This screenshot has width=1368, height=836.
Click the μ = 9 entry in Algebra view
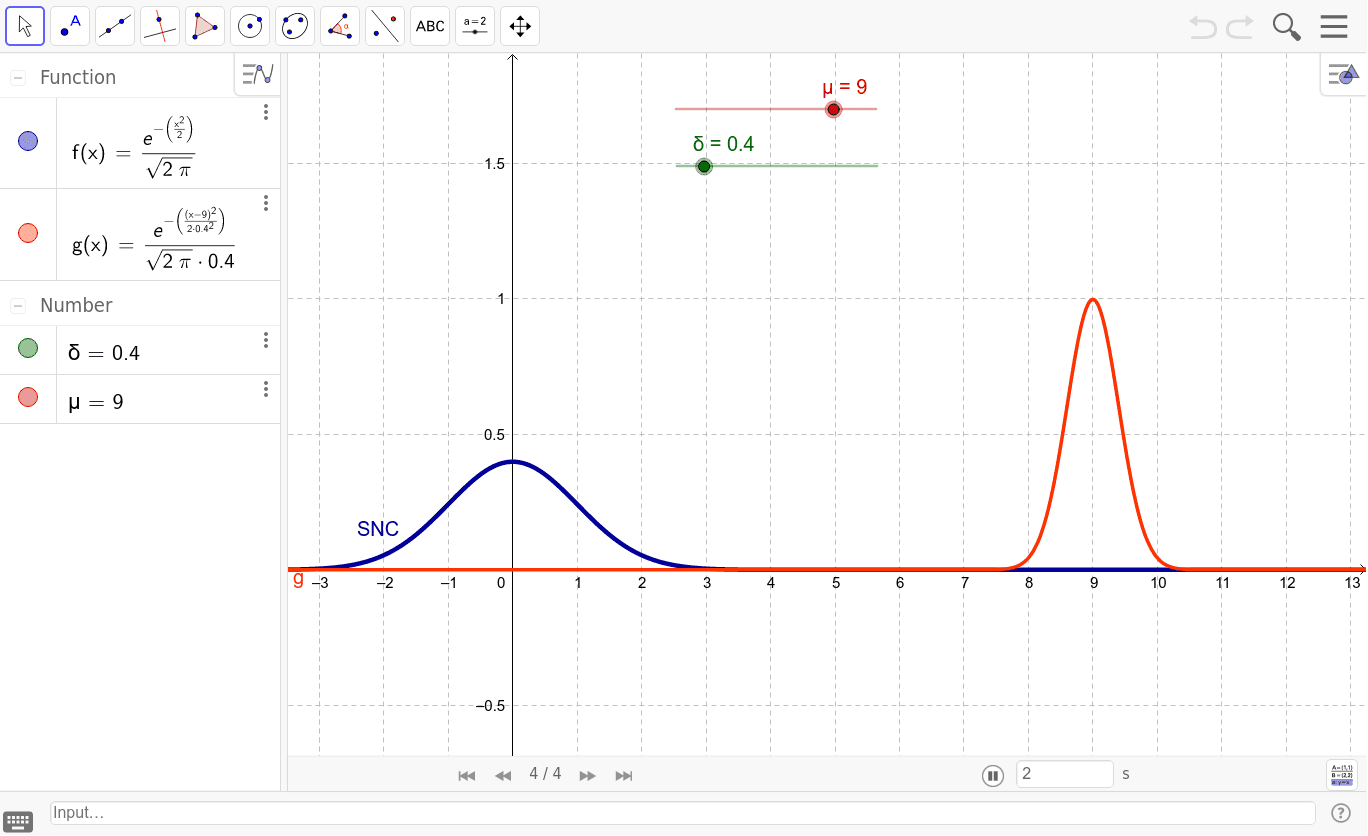point(96,402)
